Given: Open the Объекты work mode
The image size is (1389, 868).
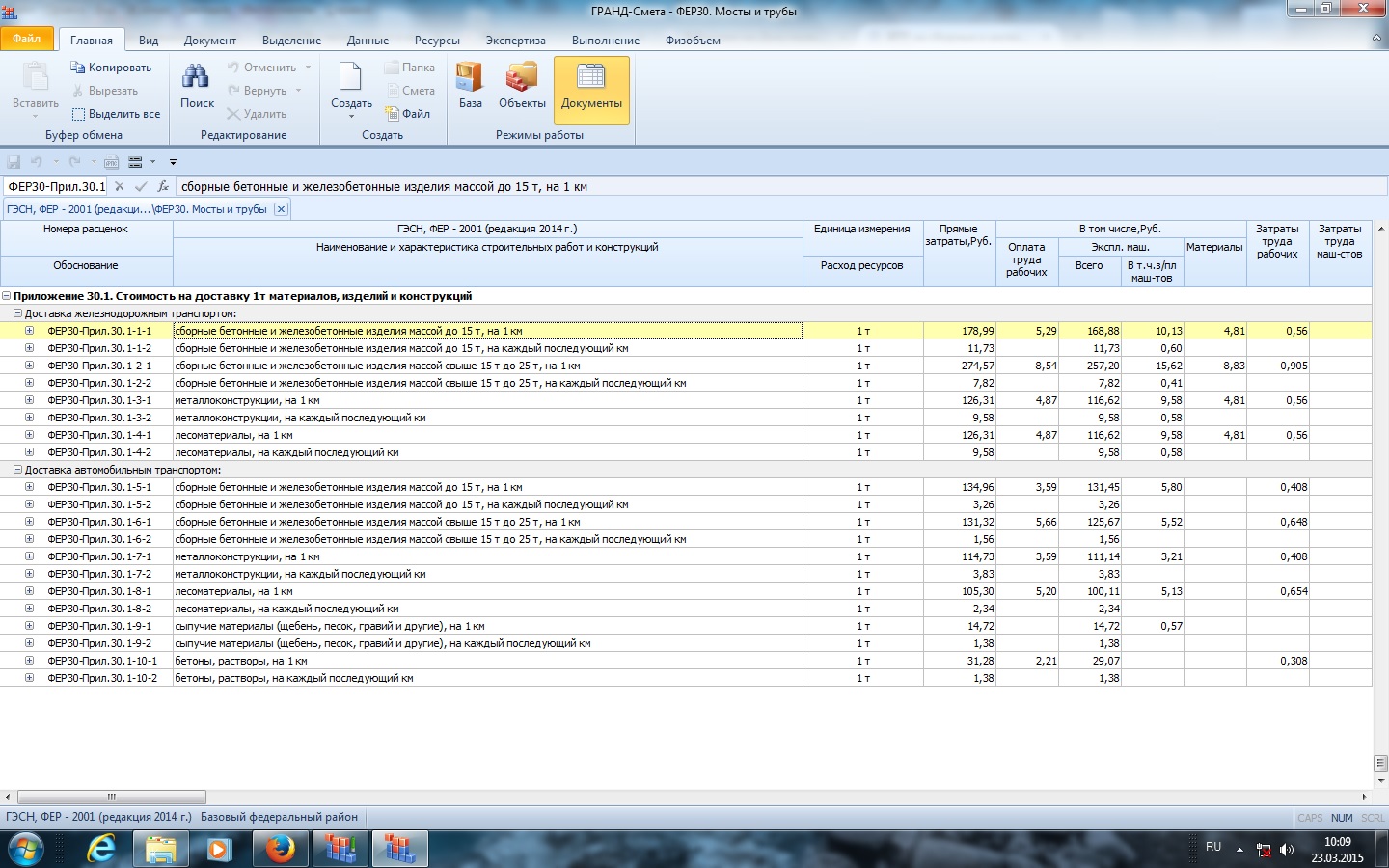Looking at the screenshot, I should pyautogui.click(x=522, y=87).
